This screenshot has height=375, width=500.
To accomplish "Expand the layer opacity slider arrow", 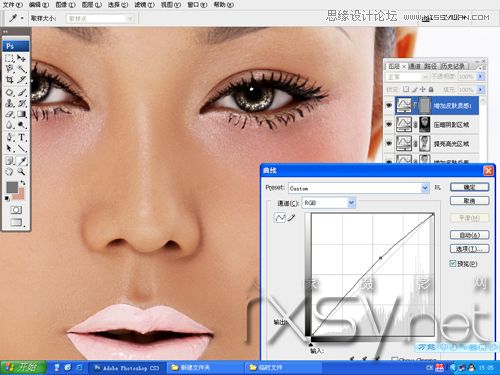I will (x=480, y=76).
